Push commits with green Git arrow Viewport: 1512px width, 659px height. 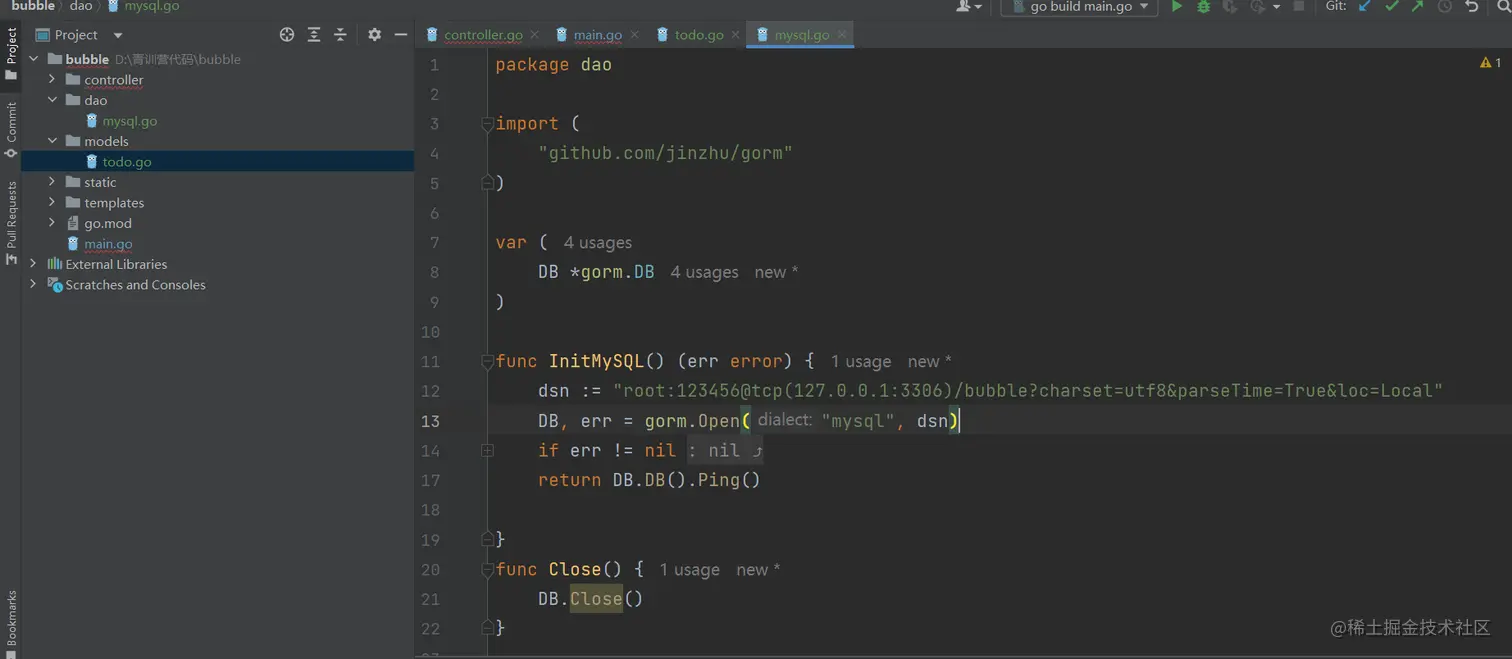(1418, 6)
